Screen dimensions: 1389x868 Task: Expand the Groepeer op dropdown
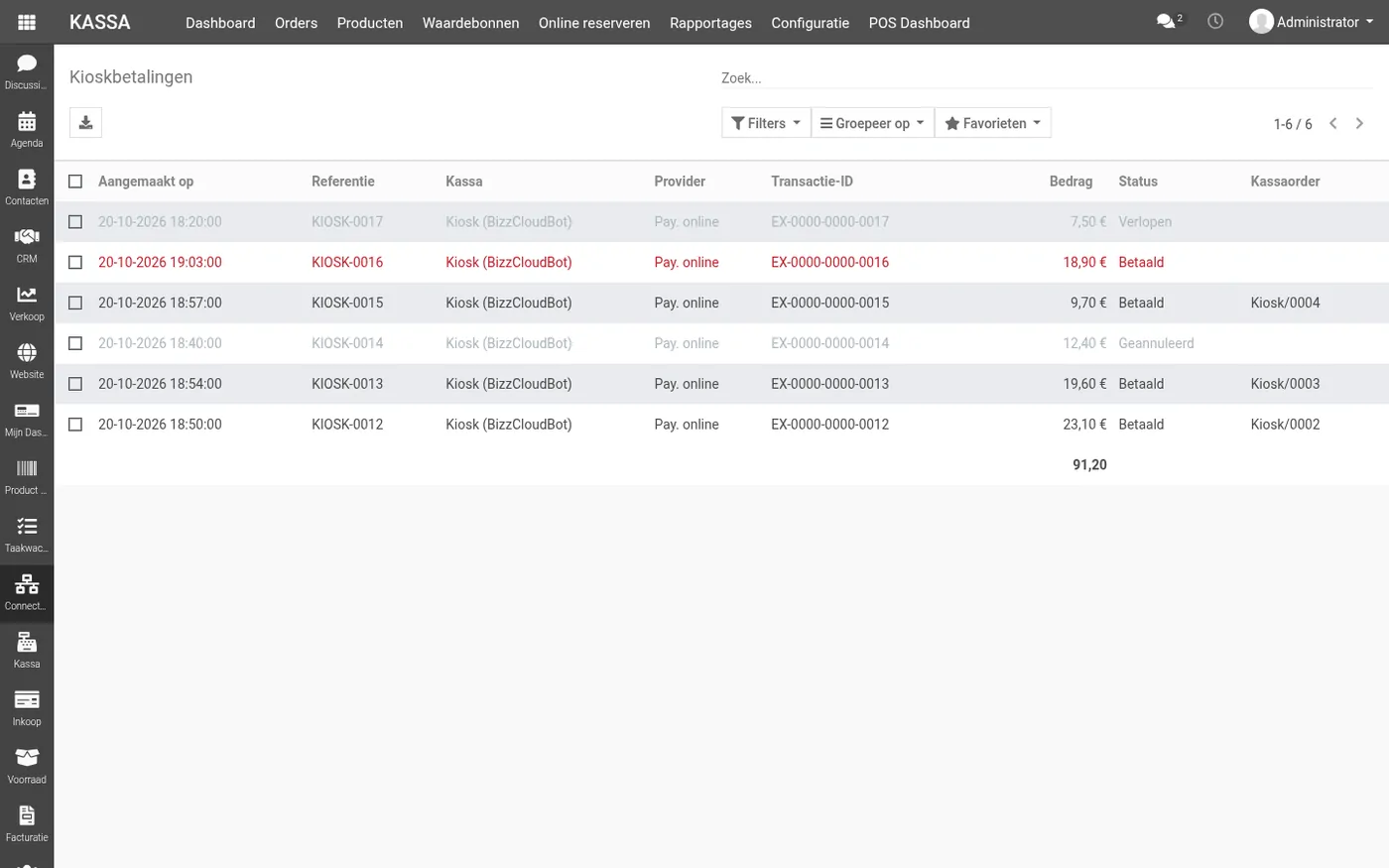872,123
